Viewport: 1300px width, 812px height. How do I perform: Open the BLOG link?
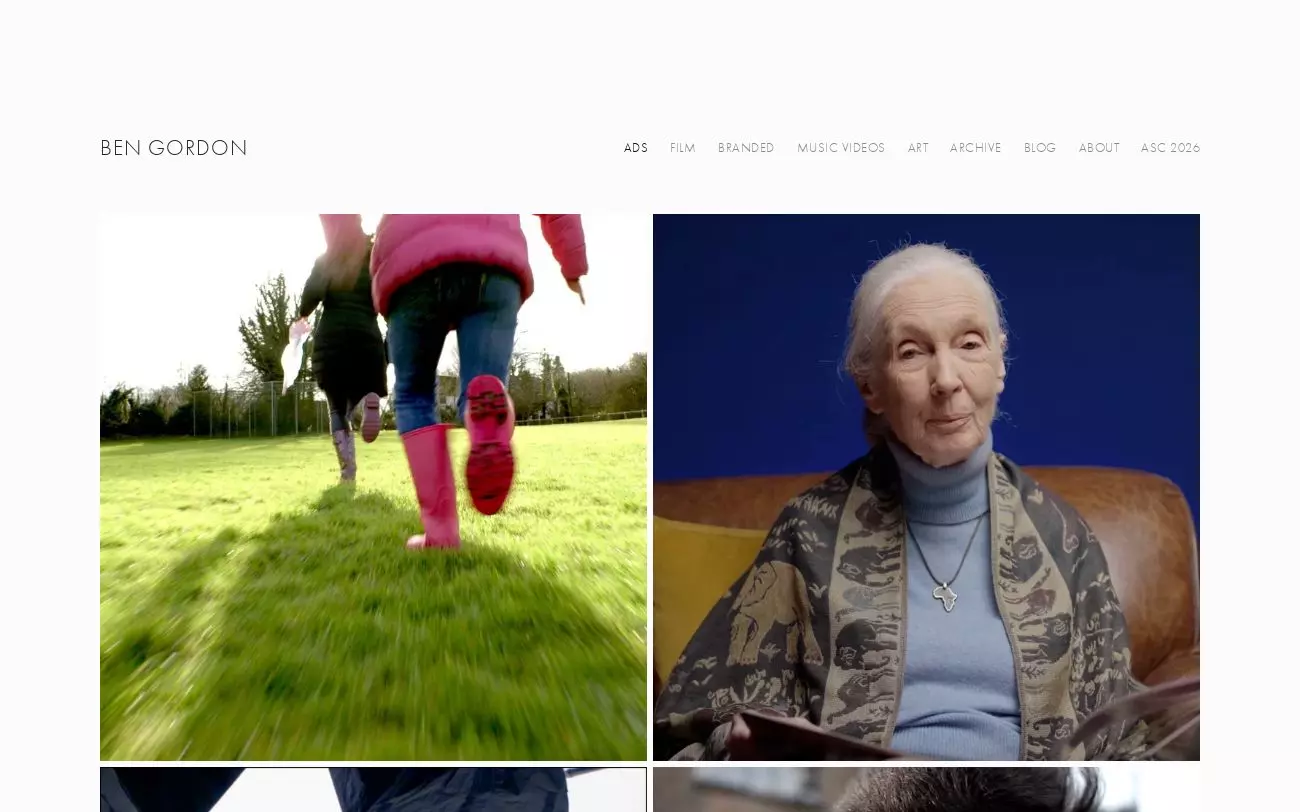1040,148
